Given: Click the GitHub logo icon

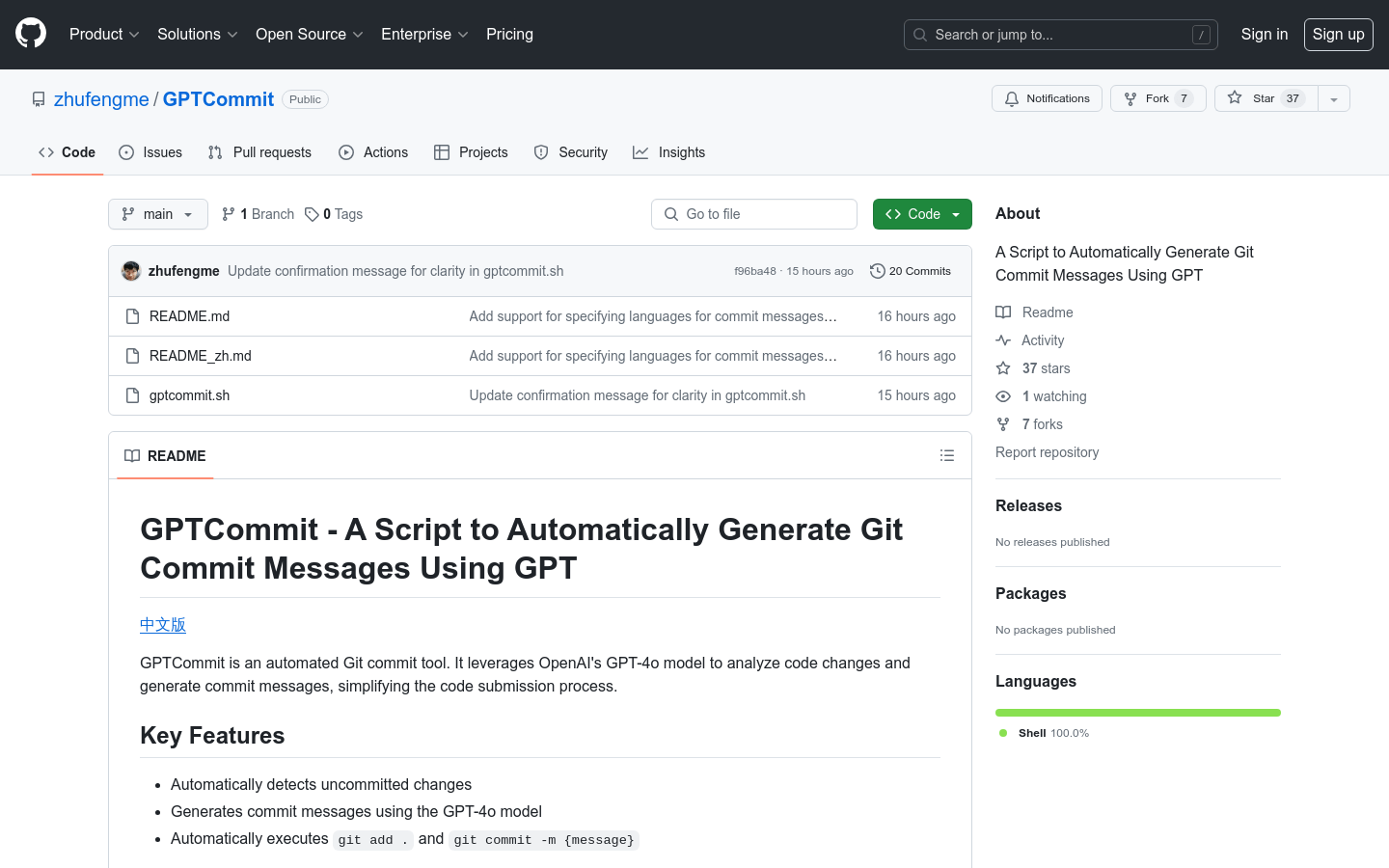Looking at the screenshot, I should coord(31,34).
